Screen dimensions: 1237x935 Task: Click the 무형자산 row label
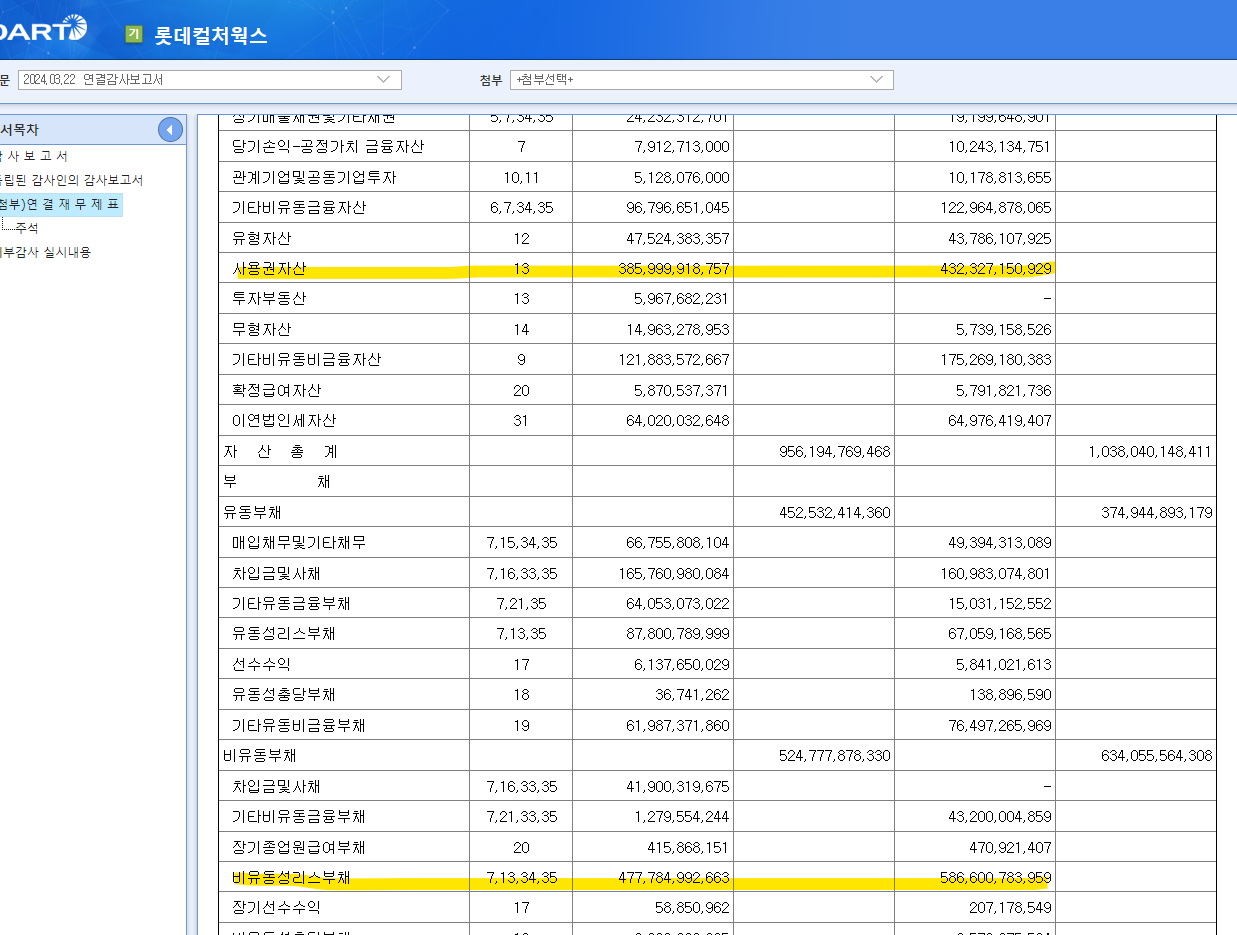(261, 329)
